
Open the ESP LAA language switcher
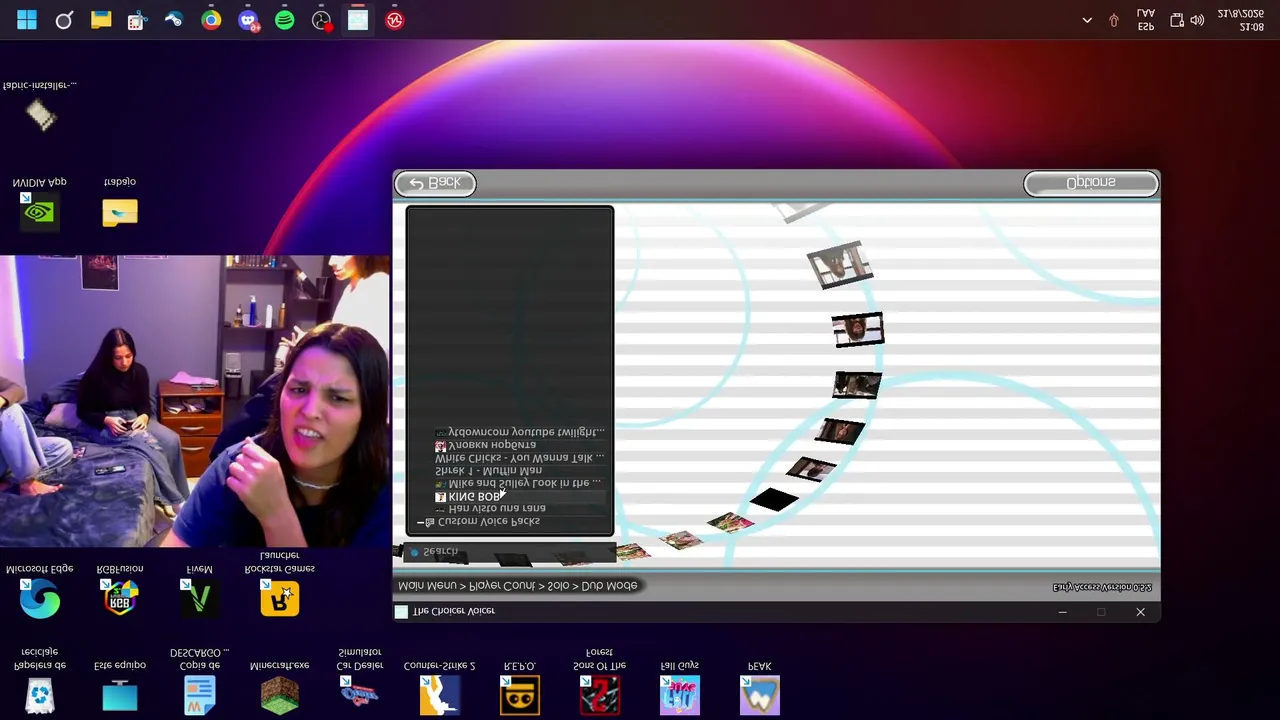(x=1146, y=20)
